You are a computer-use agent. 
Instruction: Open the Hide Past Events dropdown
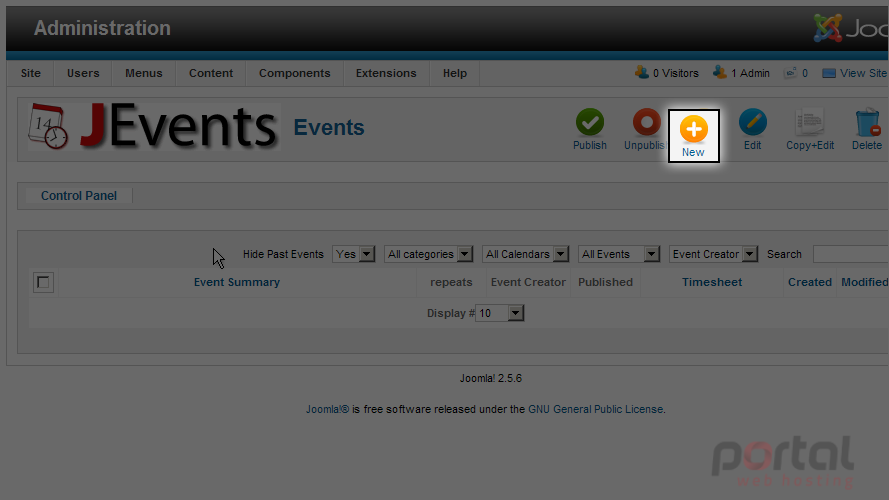(x=354, y=254)
